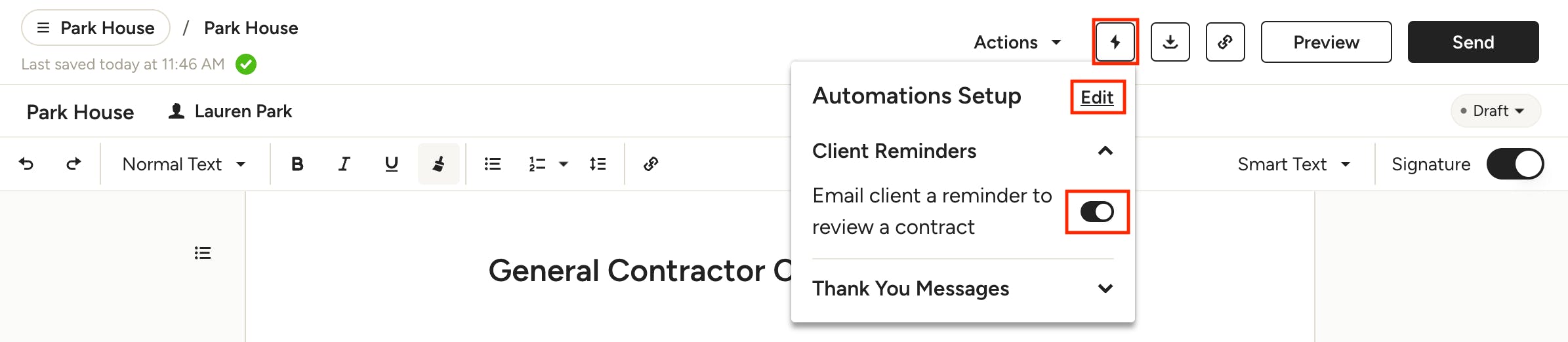Apply italic formatting

(x=344, y=164)
